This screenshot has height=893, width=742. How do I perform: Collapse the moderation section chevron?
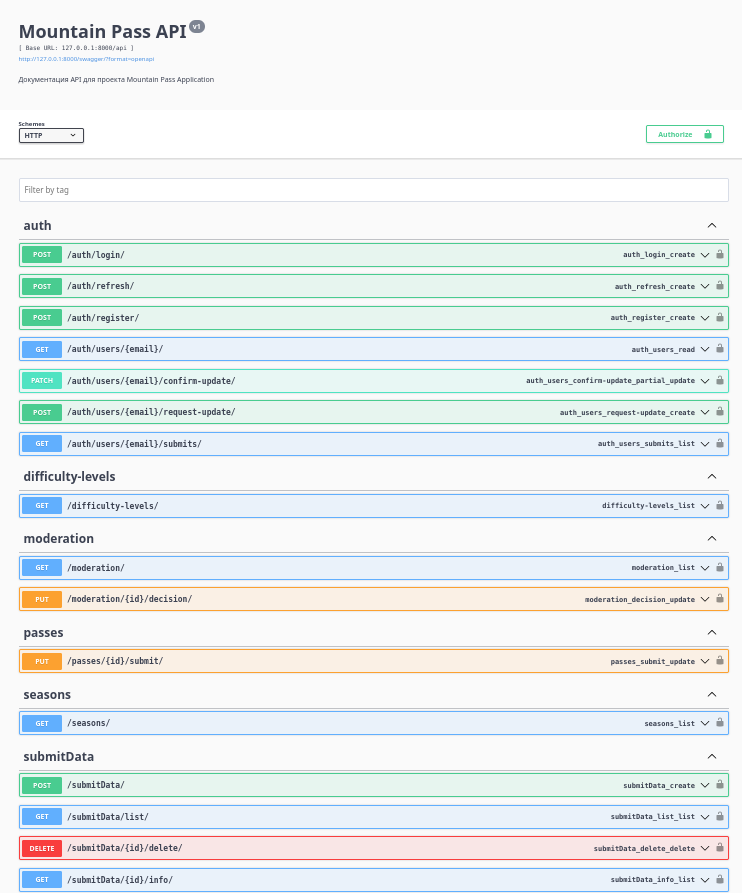[x=712, y=538]
